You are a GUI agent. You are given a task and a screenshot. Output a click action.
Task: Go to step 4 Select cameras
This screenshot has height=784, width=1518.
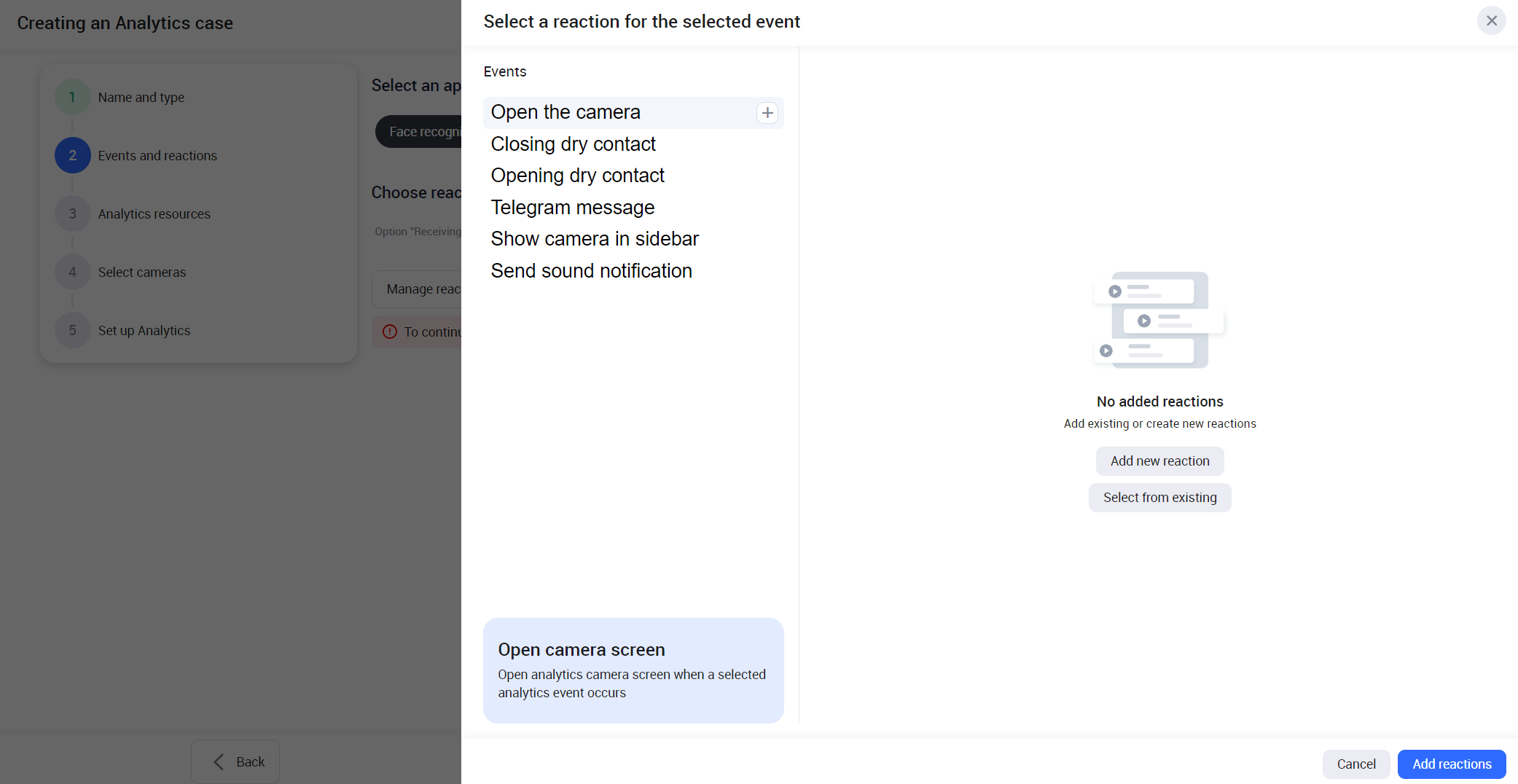(x=141, y=273)
